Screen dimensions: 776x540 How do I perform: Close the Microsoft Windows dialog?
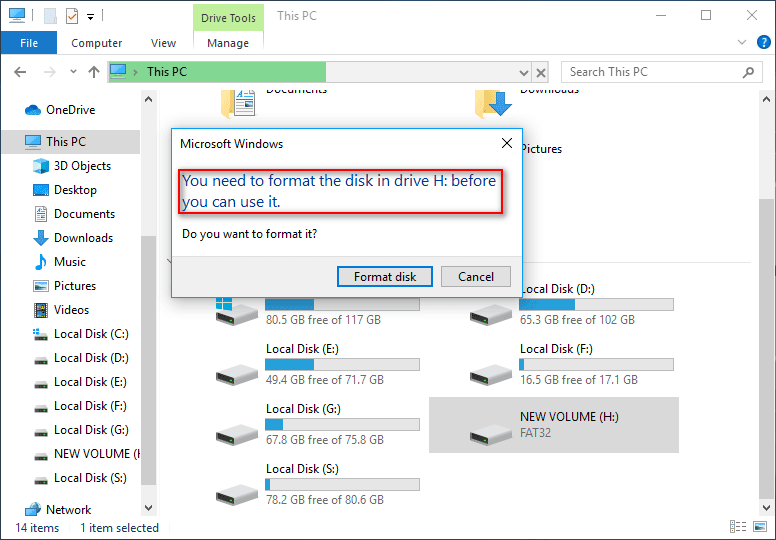pyautogui.click(x=506, y=144)
